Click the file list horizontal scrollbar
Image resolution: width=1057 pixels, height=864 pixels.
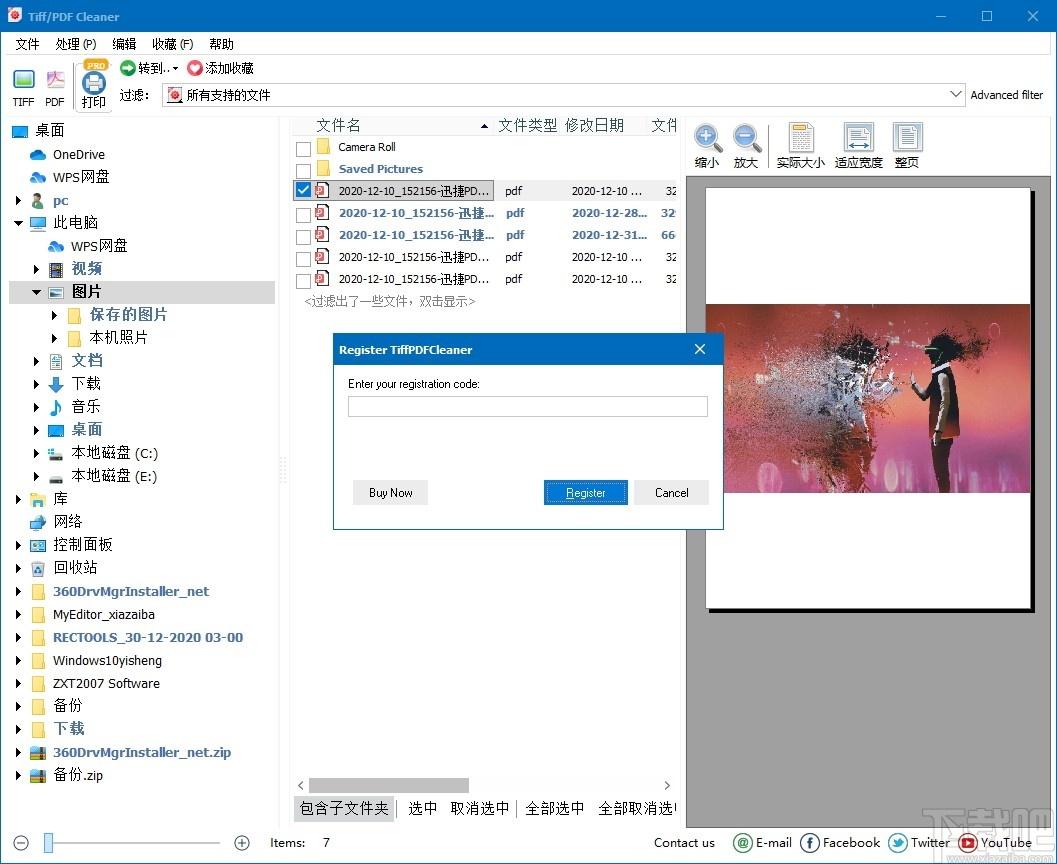click(x=389, y=785)
